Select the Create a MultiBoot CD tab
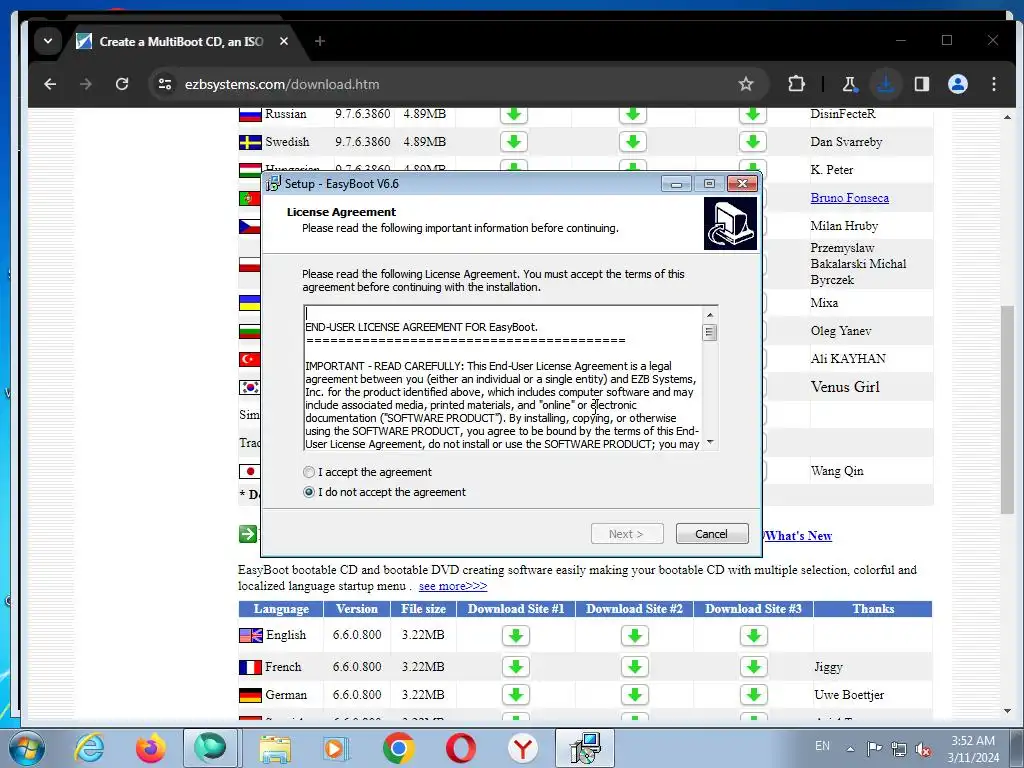The width and height of the screenshot is (1024, 768). (181, 42)
